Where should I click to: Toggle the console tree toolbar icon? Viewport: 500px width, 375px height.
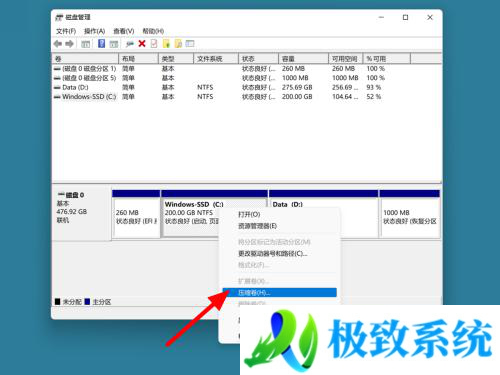pyautogui.click(x=86, y=44)
